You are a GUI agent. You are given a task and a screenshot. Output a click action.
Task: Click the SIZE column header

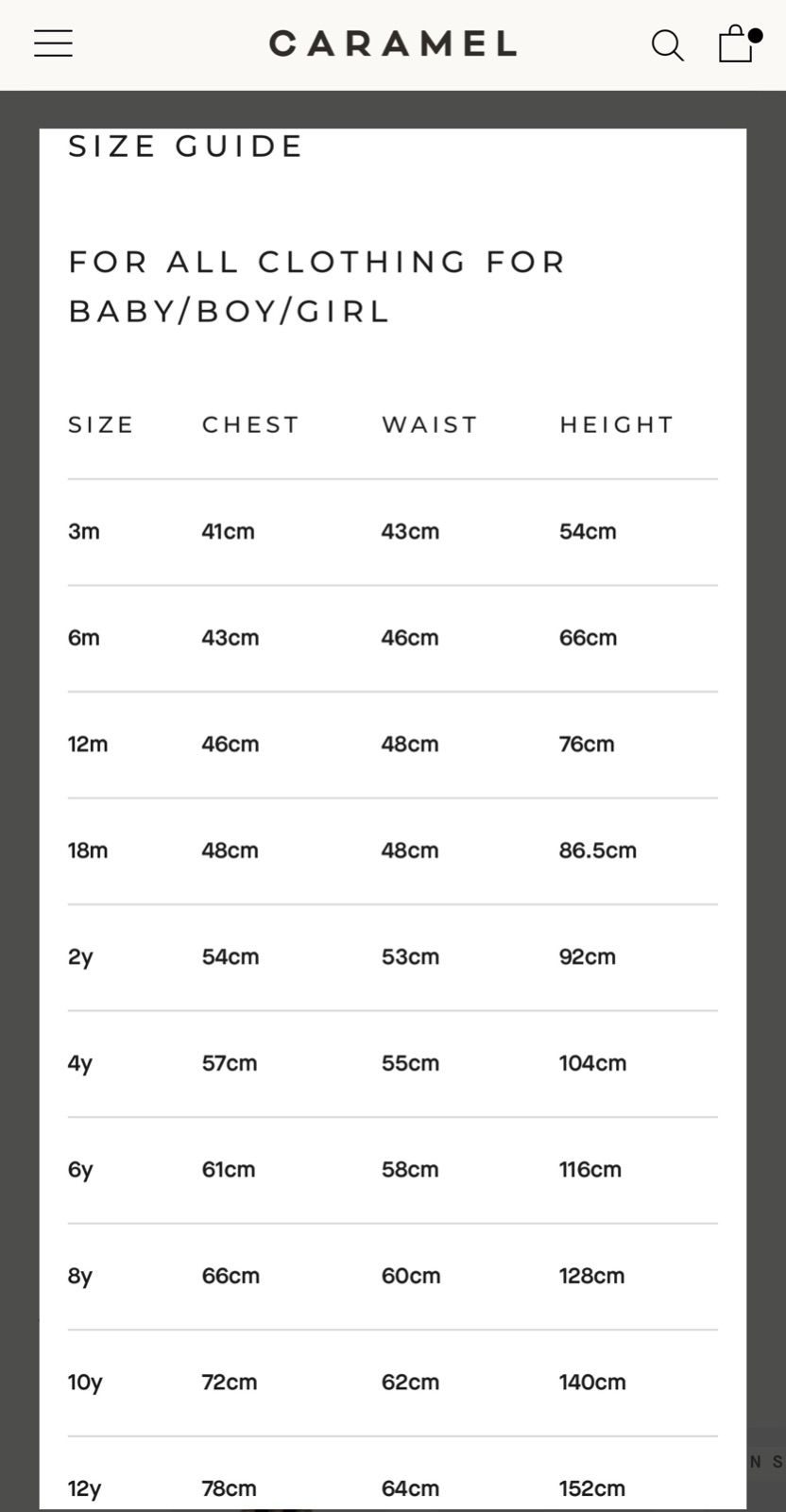[101, 425]
